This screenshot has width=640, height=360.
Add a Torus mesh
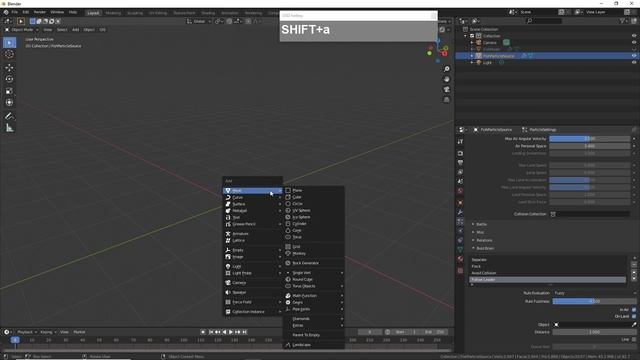coord(314,237)
